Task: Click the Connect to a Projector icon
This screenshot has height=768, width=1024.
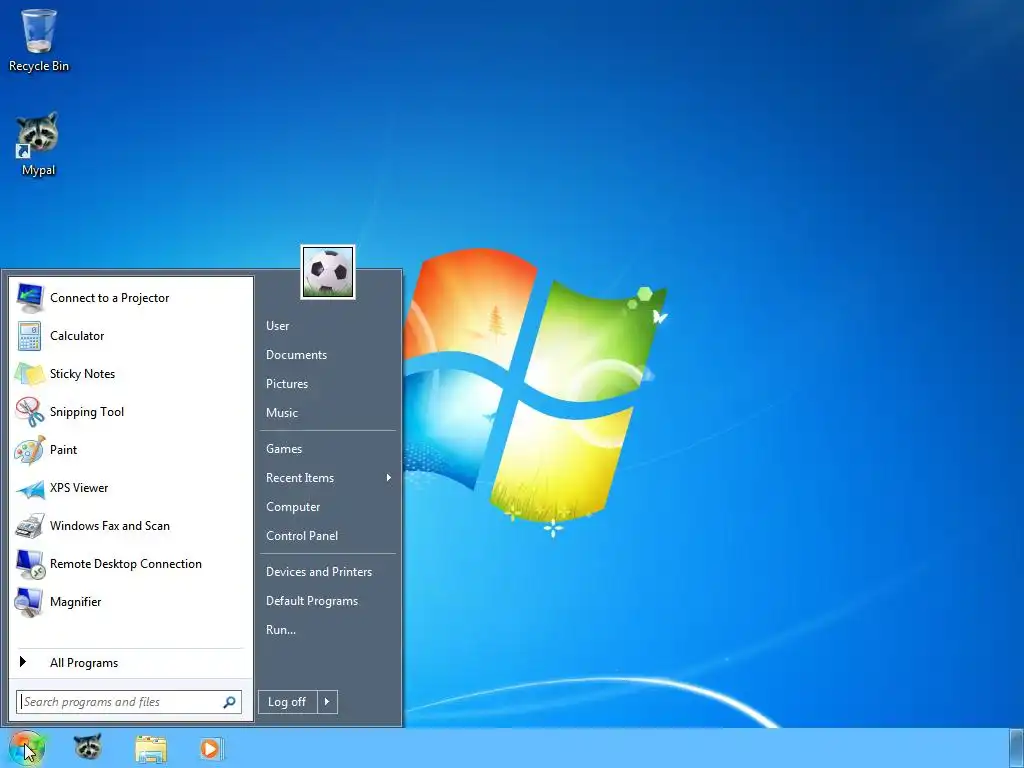Action: [x=30, y=298]
